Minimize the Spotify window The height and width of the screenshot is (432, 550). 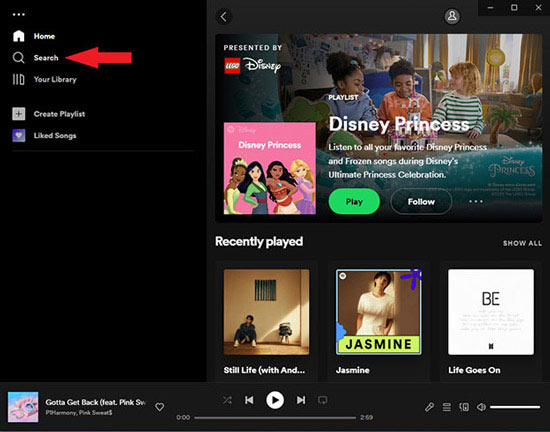point(490,8)
